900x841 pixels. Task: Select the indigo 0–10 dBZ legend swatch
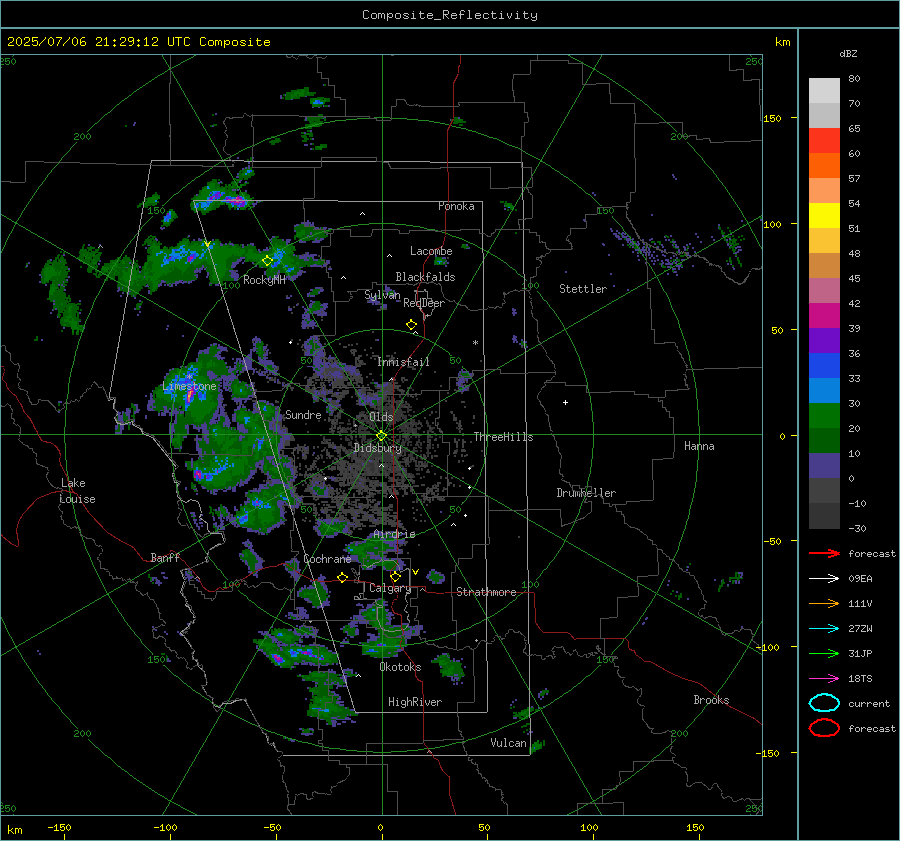(824, 466)
